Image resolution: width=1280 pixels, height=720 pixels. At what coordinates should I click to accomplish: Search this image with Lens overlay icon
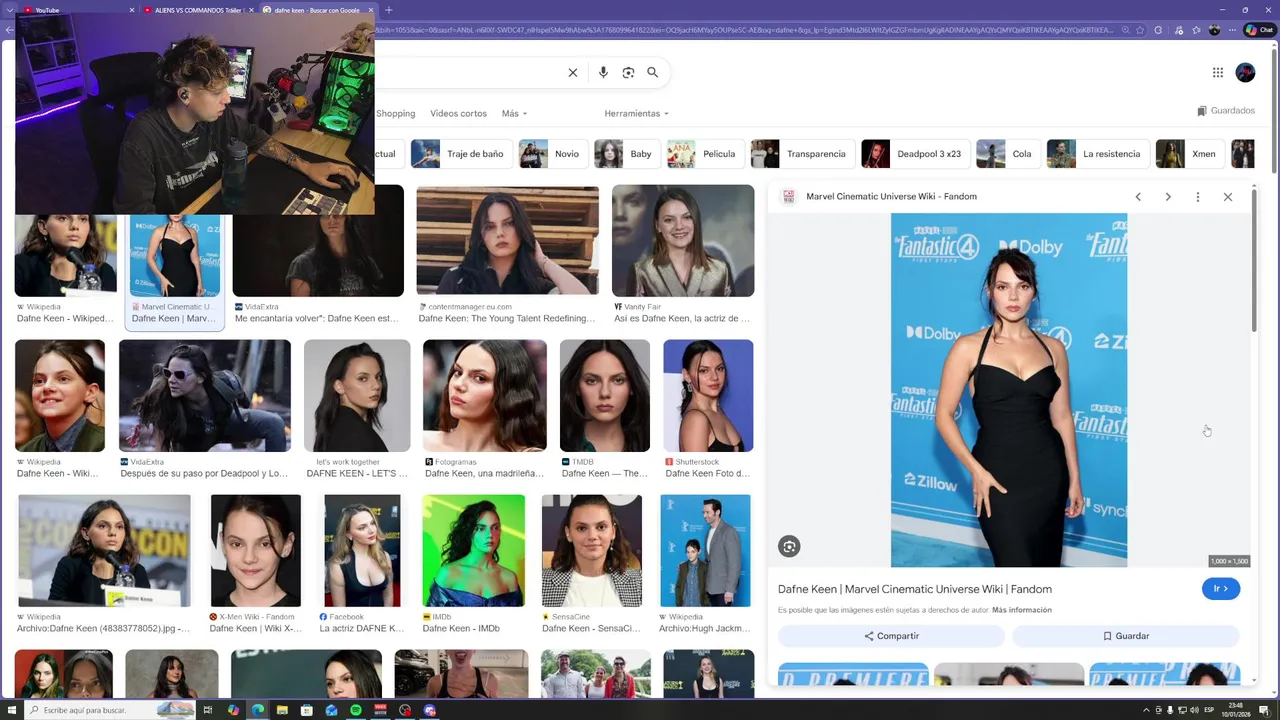coord(790,546)
